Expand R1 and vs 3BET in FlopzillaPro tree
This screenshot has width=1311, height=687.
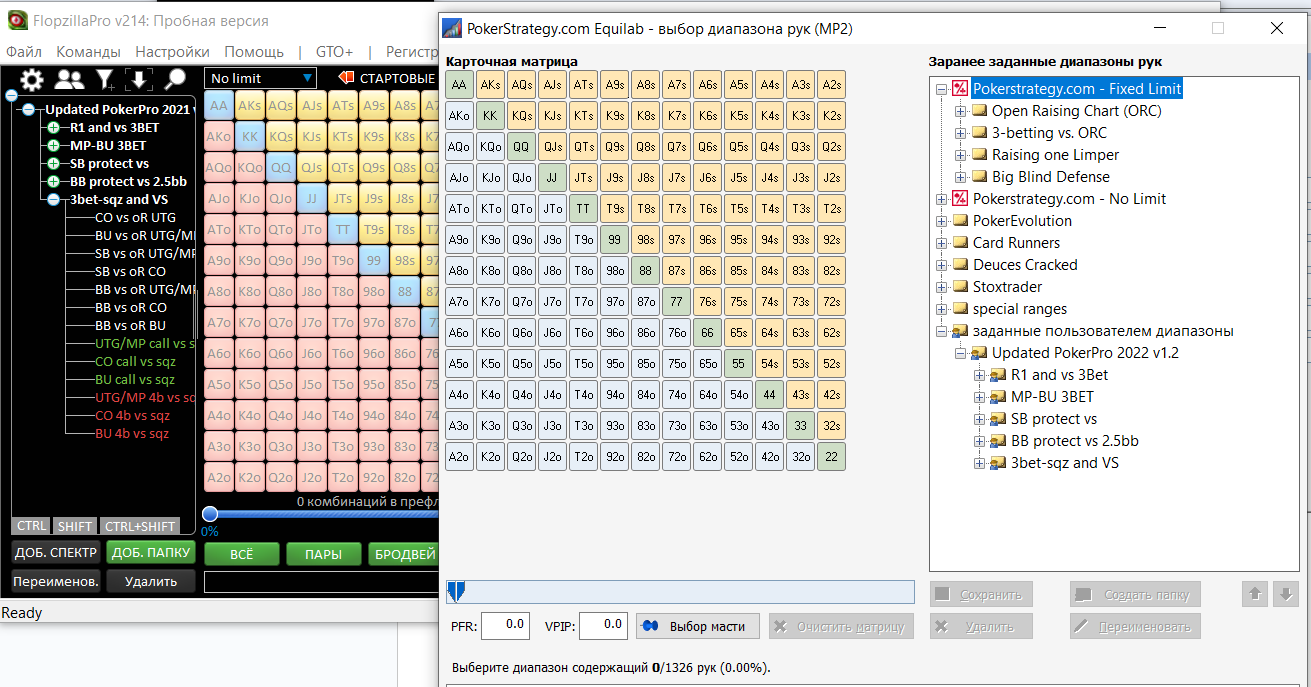(52, 128)
